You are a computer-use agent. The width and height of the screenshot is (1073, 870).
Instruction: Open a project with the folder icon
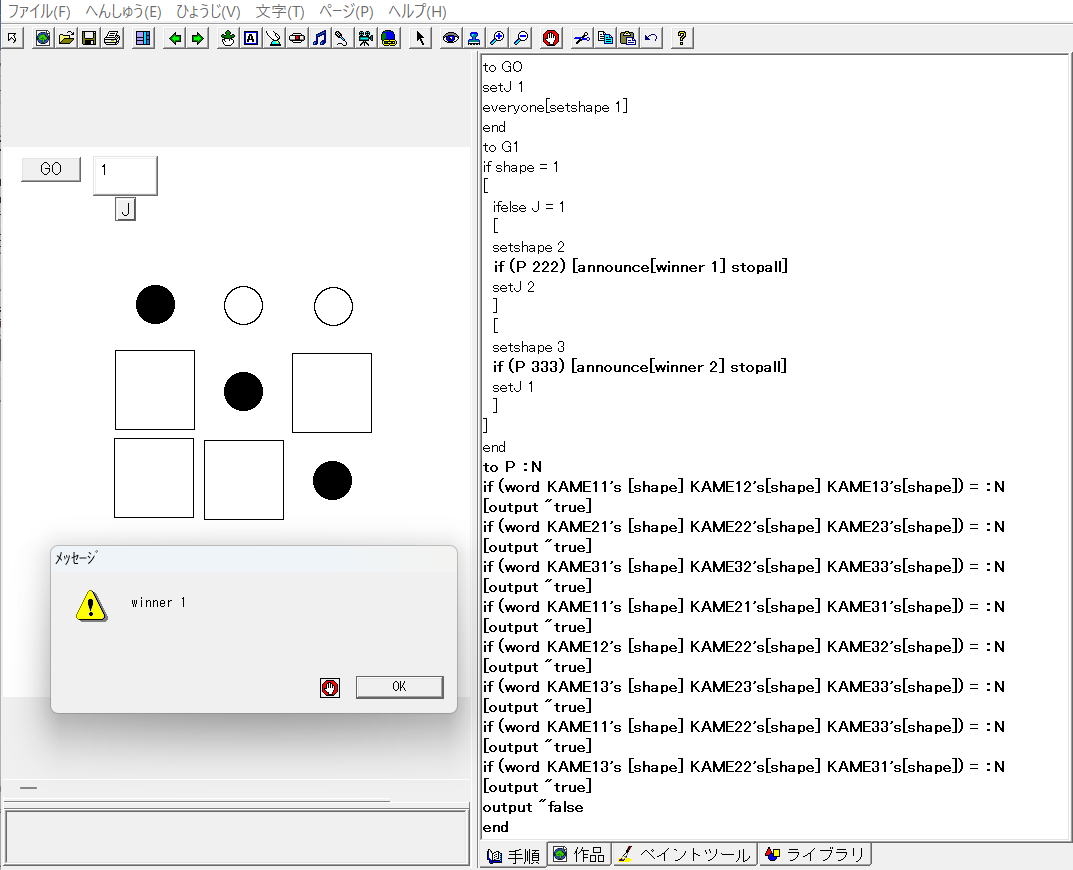(x=66, y=38)
